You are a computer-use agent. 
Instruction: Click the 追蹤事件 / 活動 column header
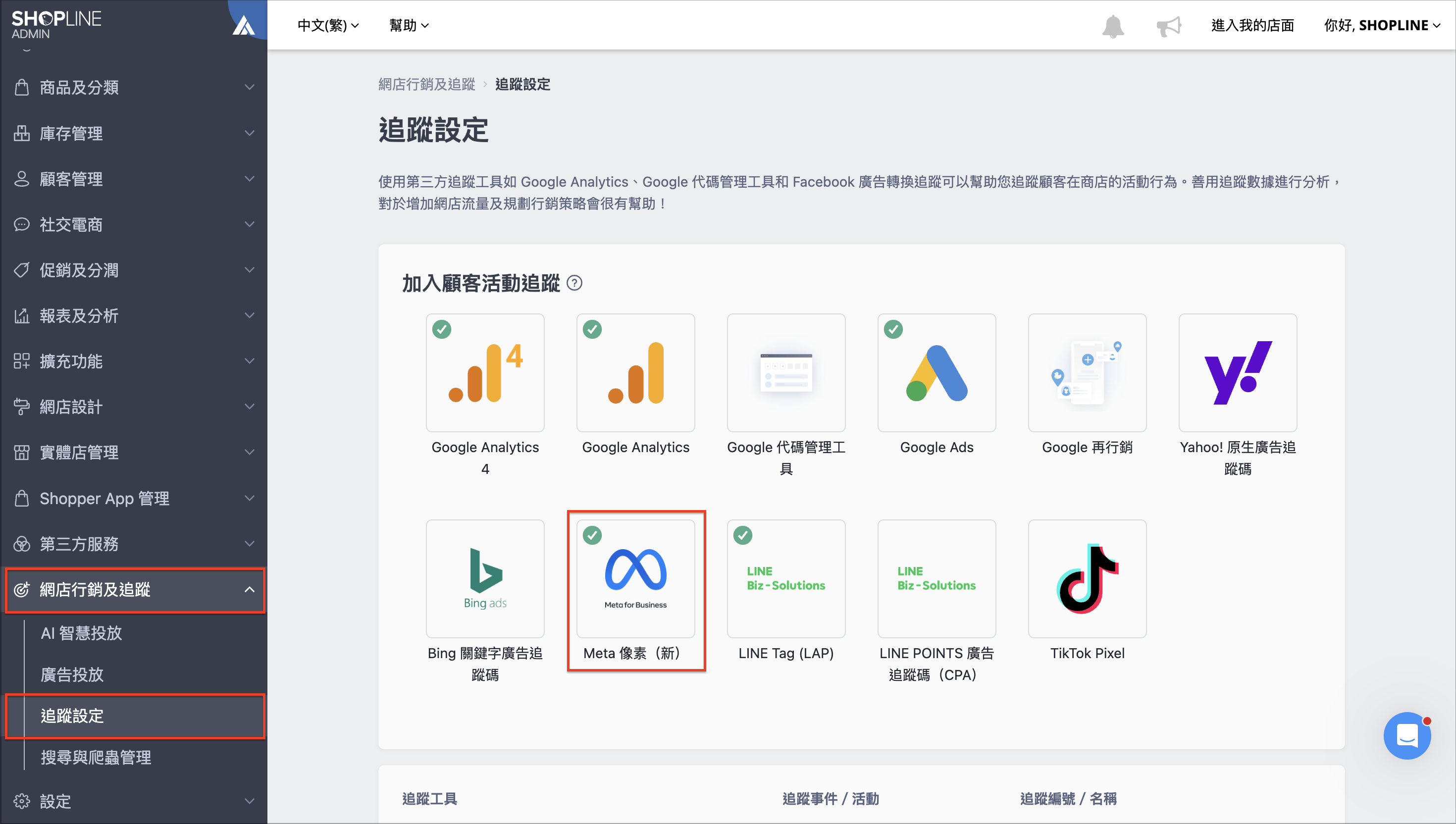click(831, 798)
